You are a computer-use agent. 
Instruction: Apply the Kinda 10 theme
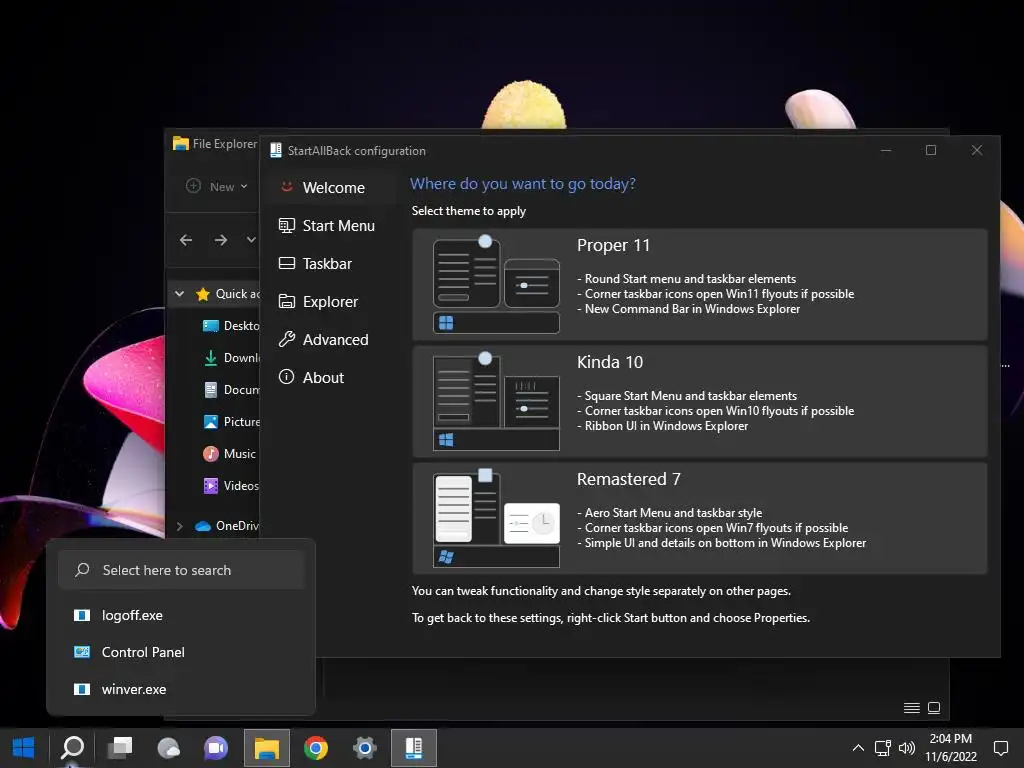(699, 401)
